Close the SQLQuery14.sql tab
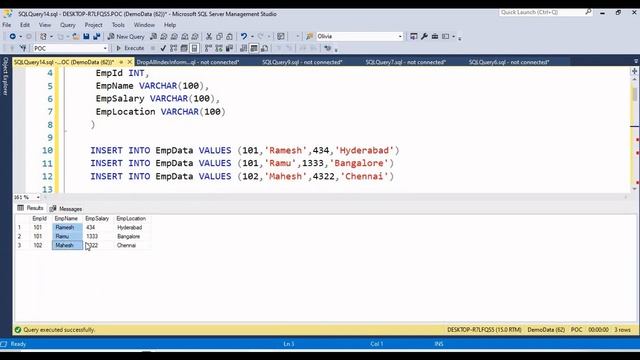Image resolution: width=640 pixels, height=360 pixels. (130, 62)
